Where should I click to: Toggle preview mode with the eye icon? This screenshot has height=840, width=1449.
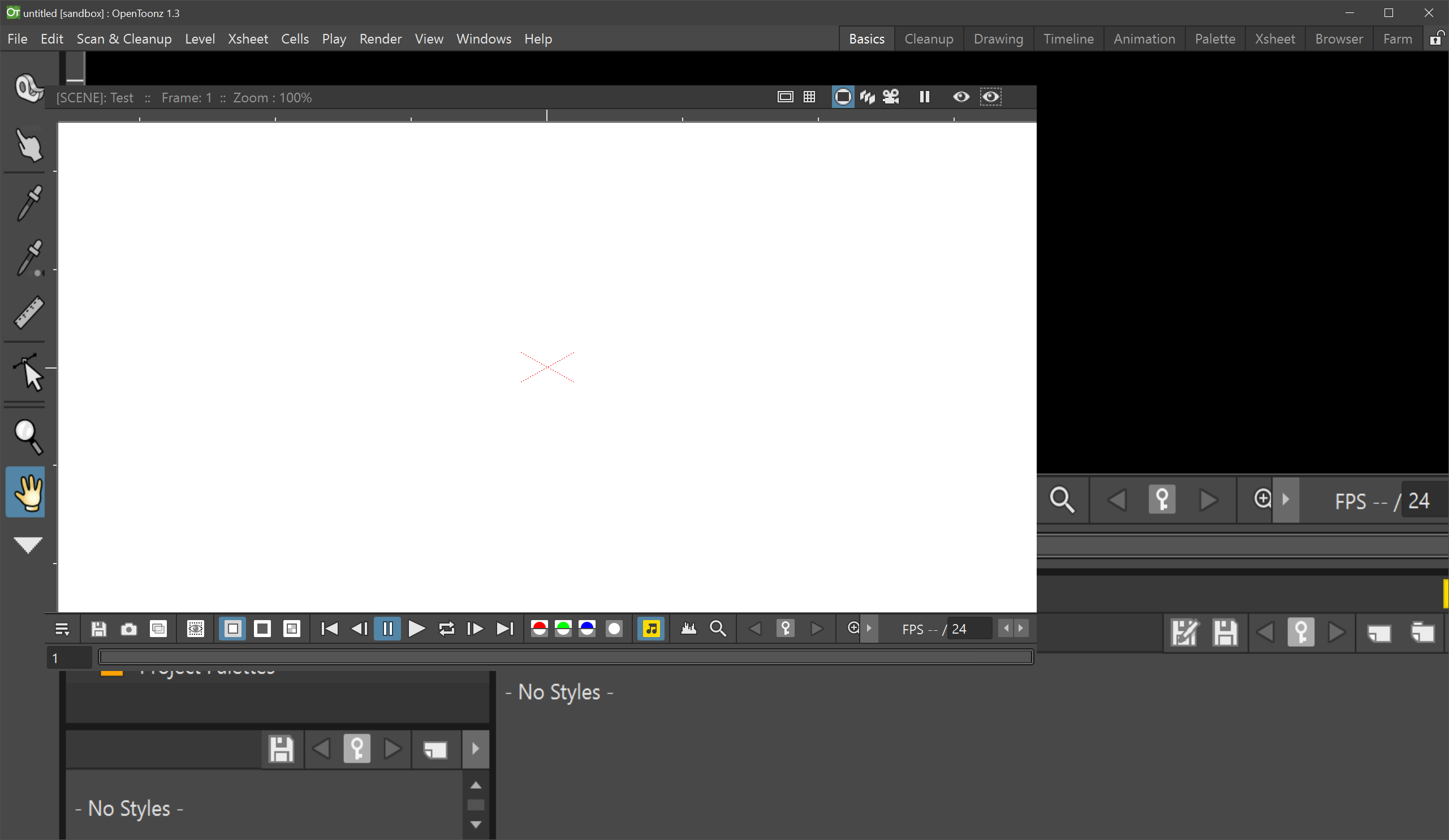pos(961,97)
